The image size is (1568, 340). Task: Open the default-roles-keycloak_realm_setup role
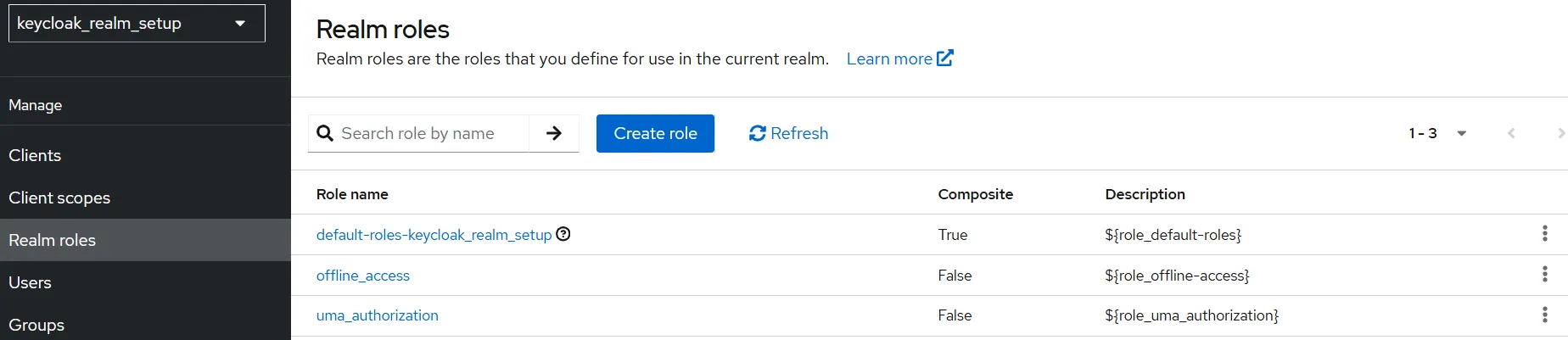434,235
